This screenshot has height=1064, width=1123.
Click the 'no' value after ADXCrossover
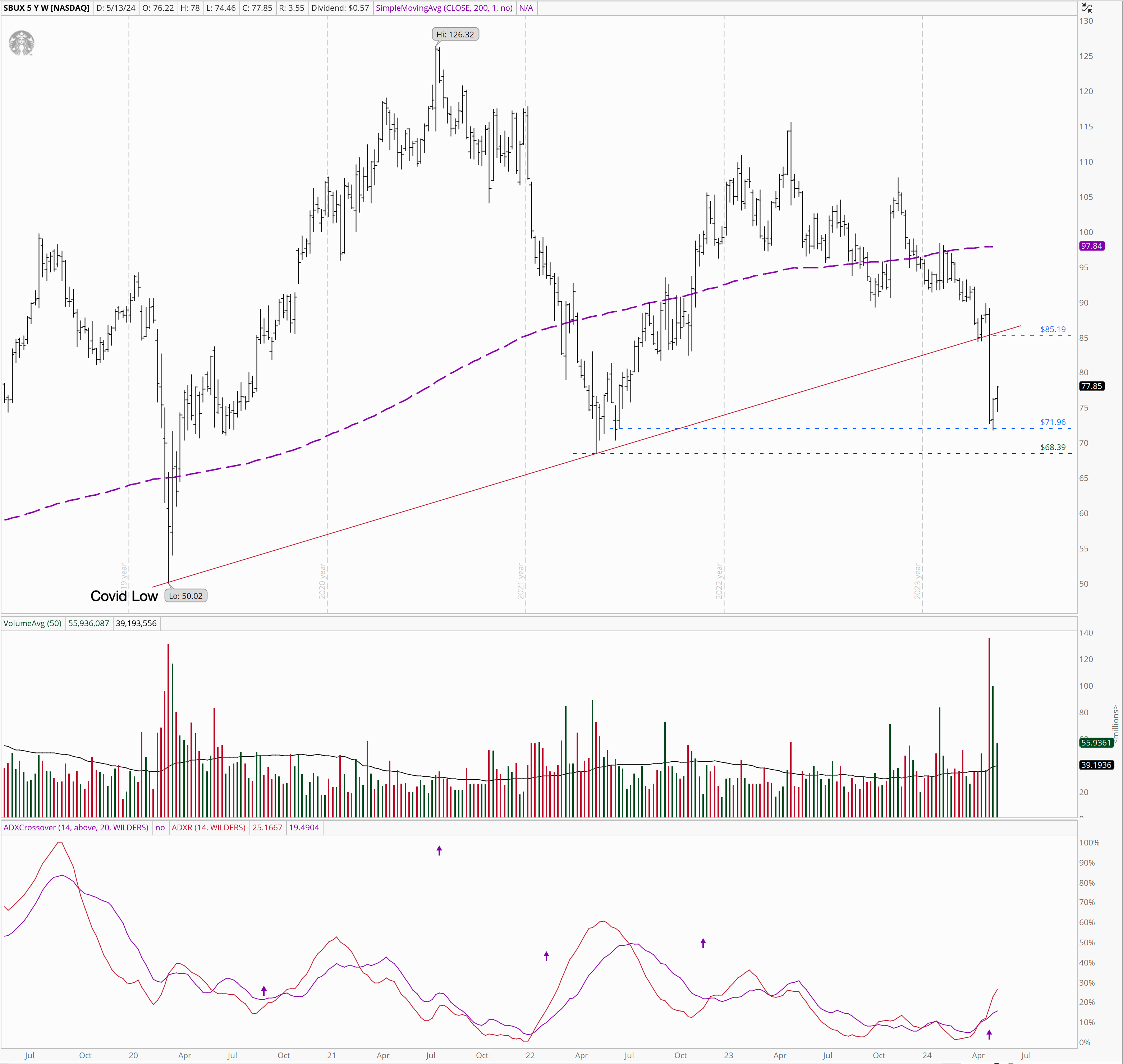pos(160,827)
